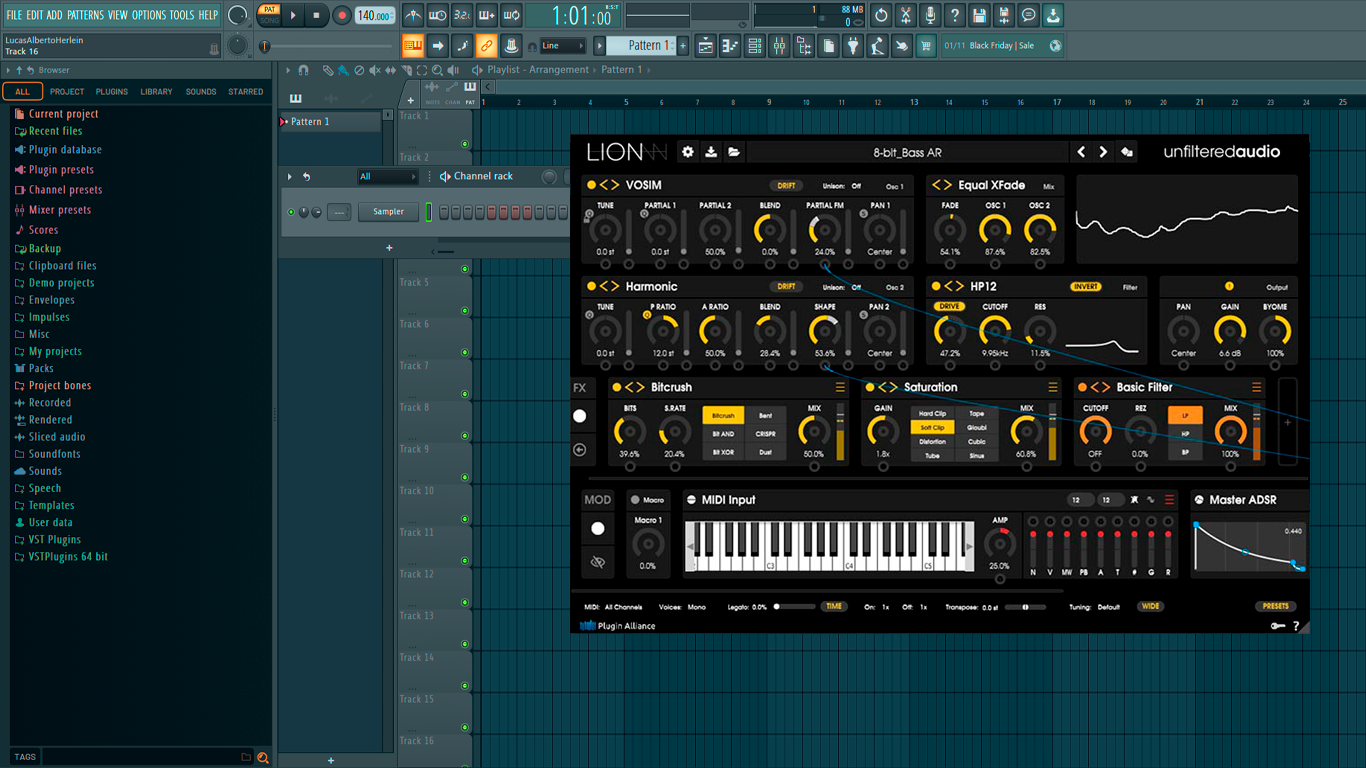
Task: Click FL Studio stop button
Action: tap(317, 15)
